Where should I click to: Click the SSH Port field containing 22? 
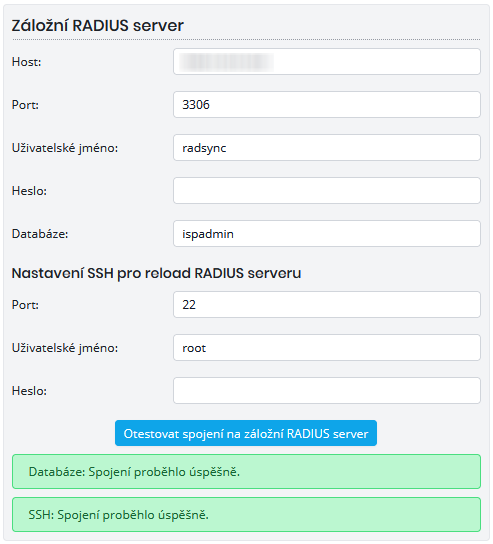327,305
